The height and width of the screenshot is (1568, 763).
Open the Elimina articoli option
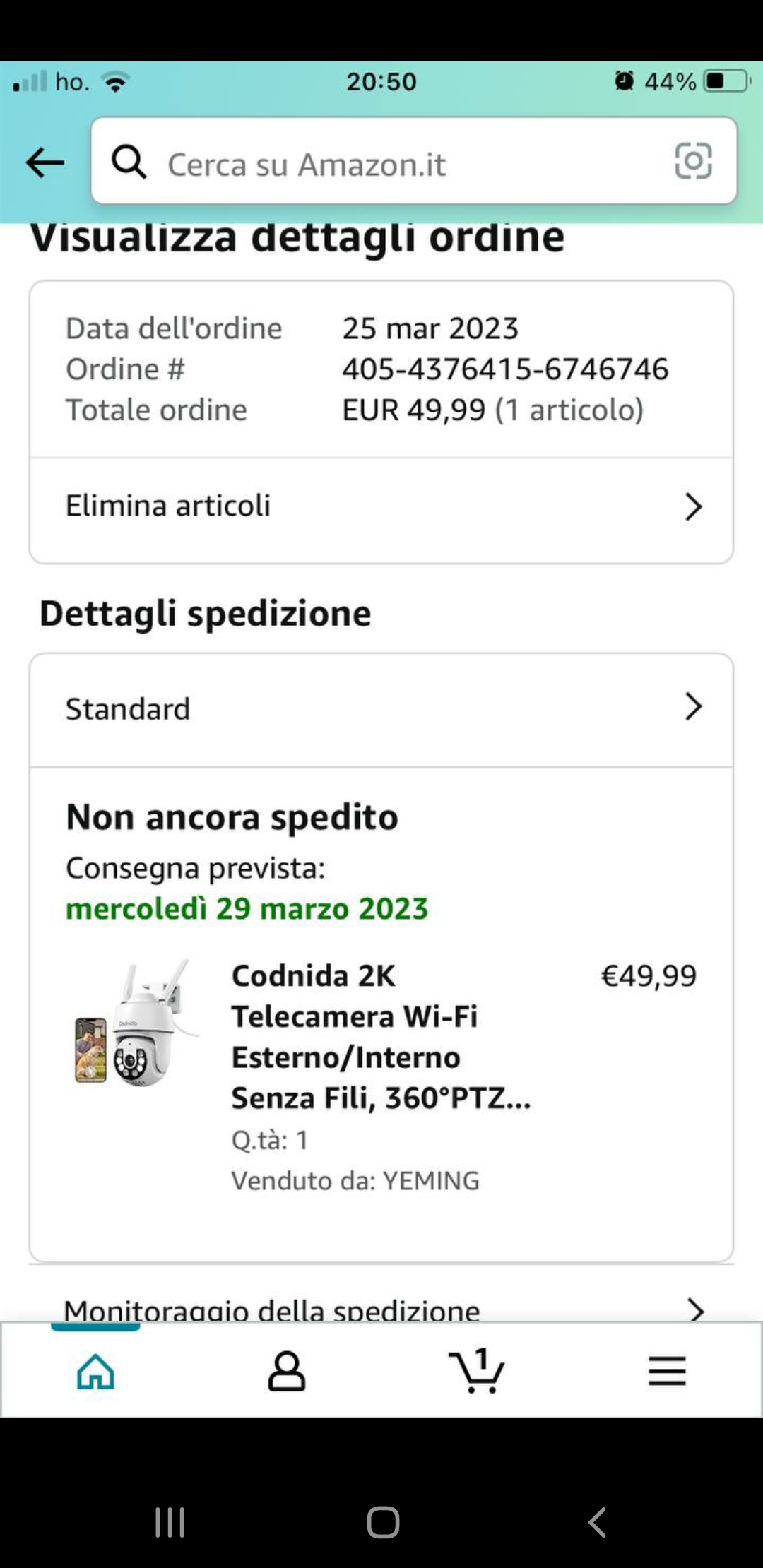(x=168, y=506)
